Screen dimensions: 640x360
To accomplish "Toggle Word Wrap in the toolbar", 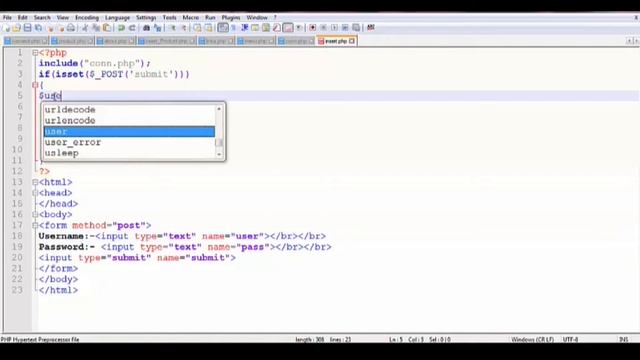I will pos(223,28).
